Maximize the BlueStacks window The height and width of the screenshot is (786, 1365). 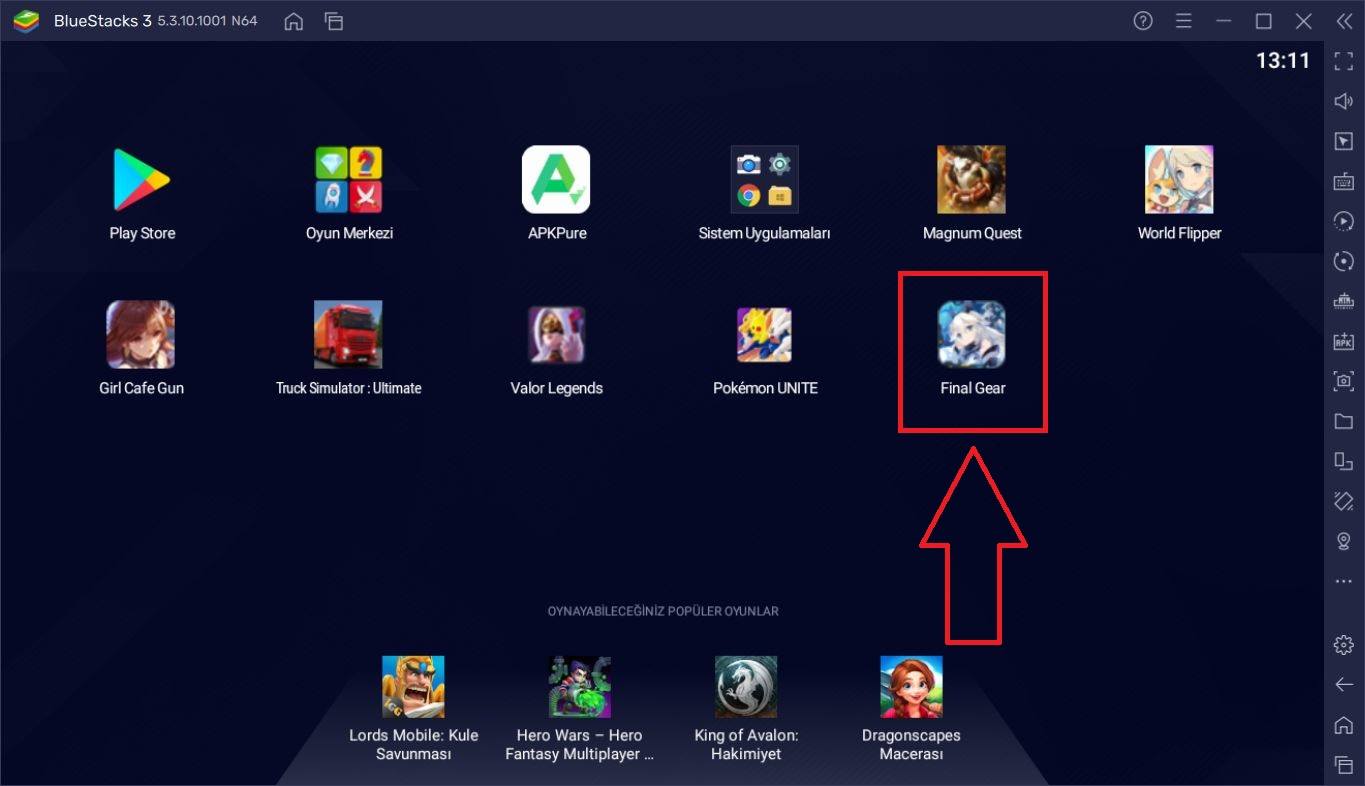coord(1264,21)
